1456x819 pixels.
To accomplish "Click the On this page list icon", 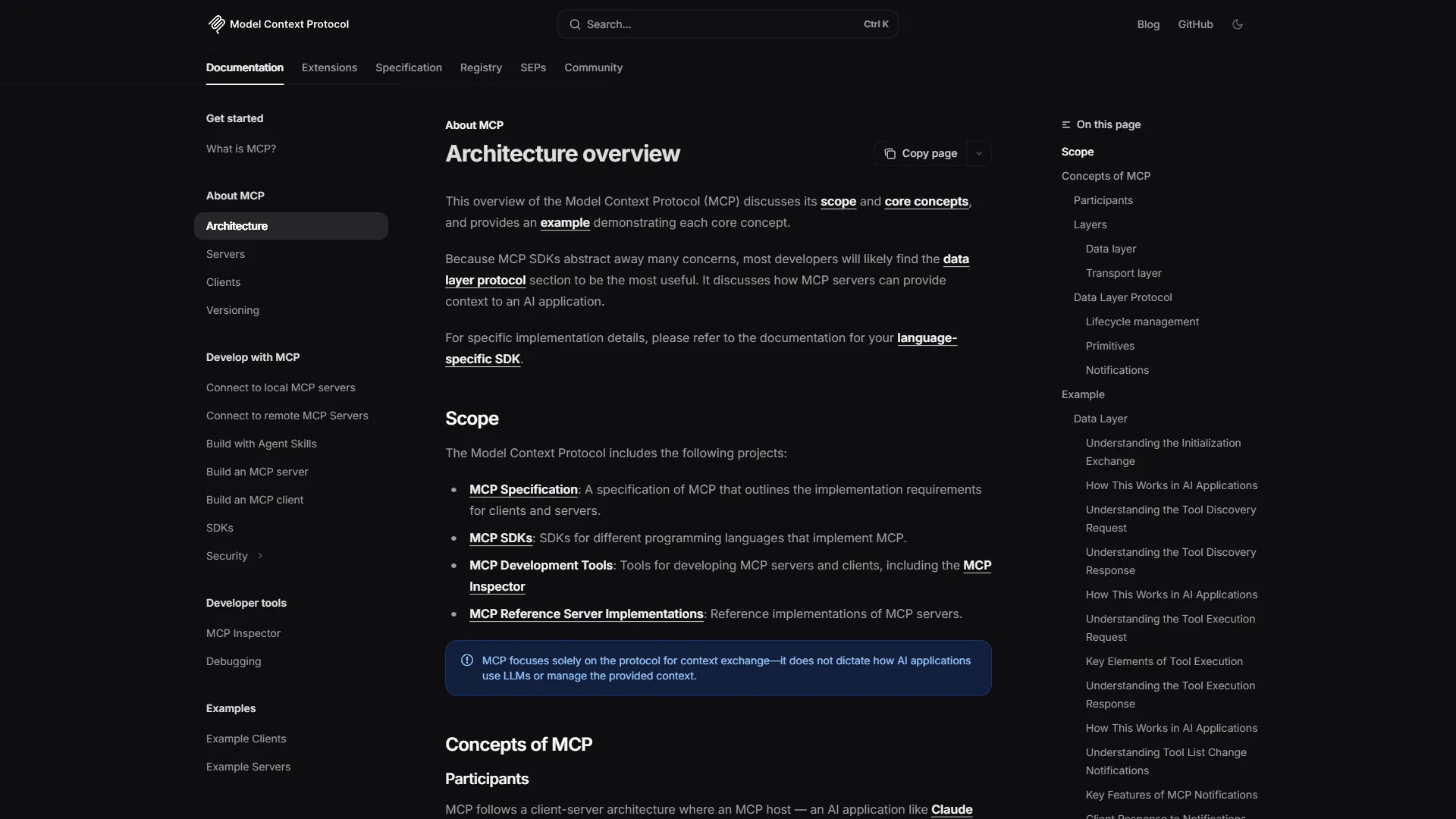I will [x=1066, y=124].
